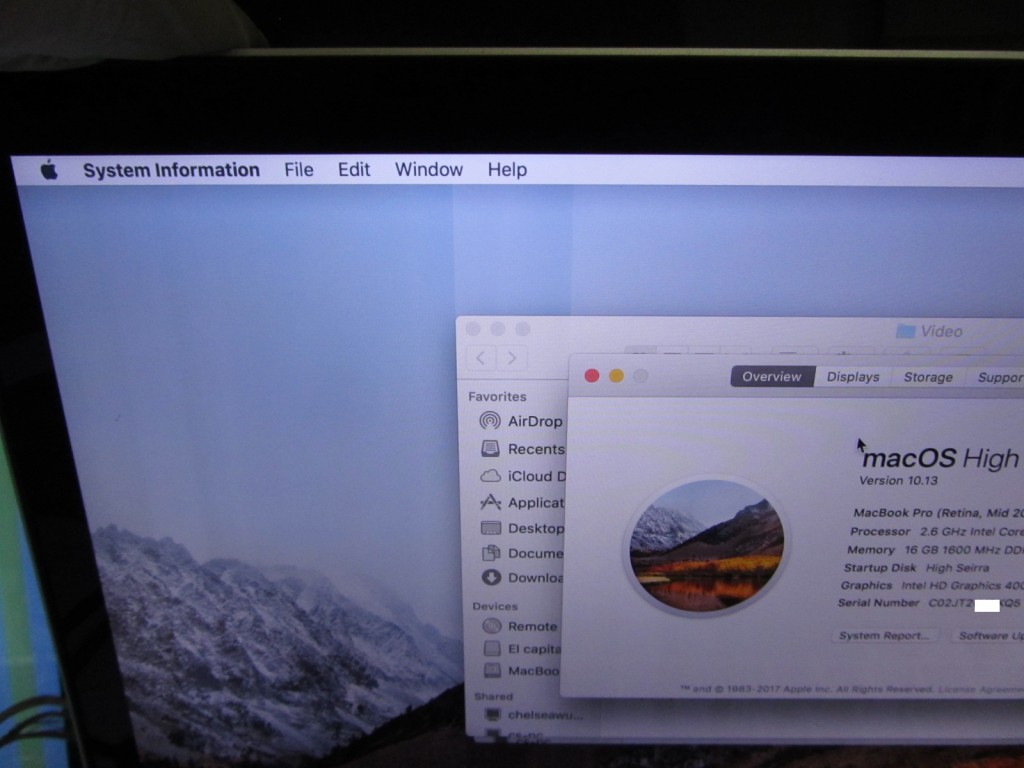Screen dimensions: 1024x768
Task: Click the Documents icon in Finder sidebar
Action: click(491, 553)
